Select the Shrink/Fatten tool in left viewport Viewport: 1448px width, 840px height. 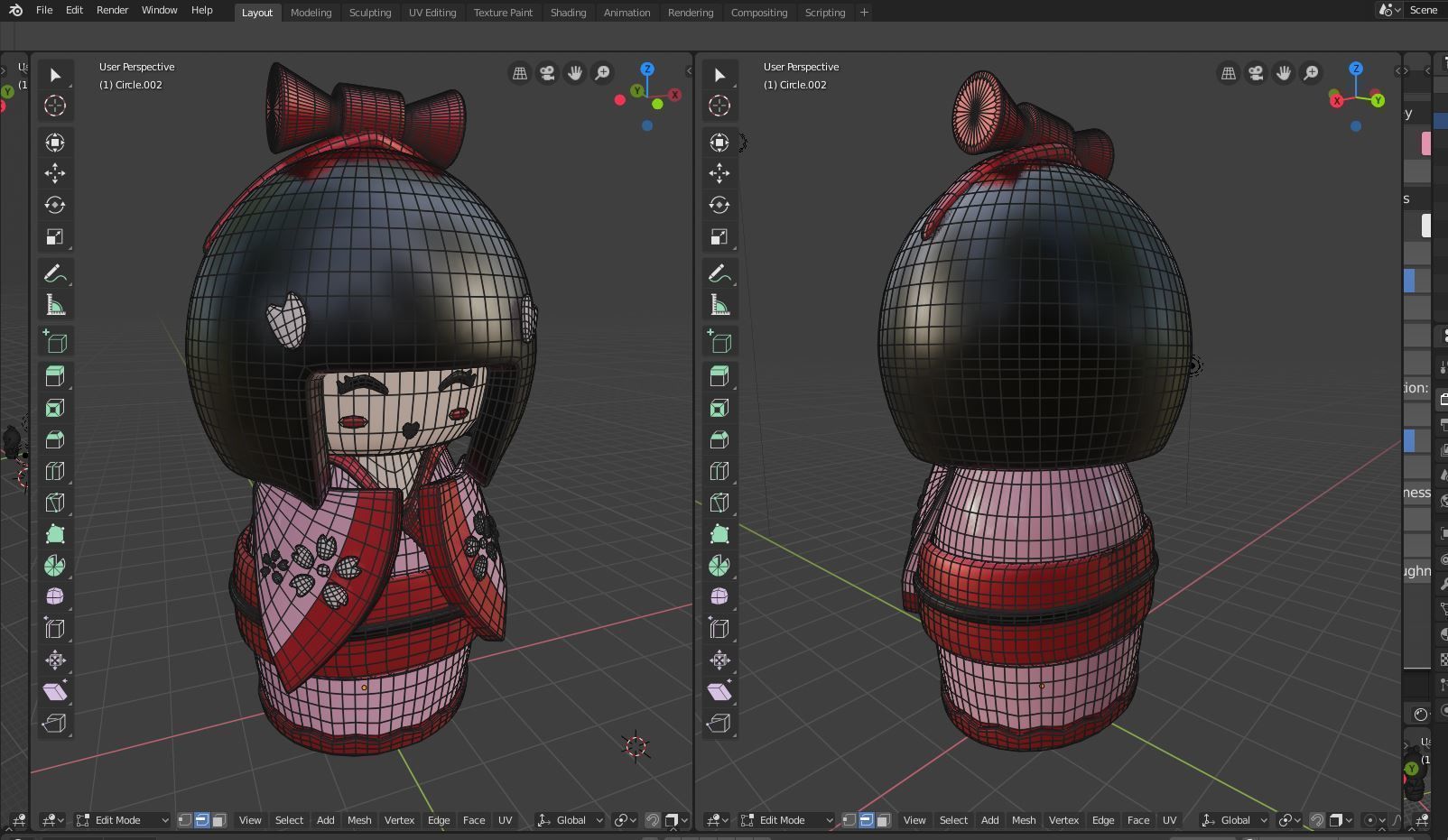click(55, 660)
